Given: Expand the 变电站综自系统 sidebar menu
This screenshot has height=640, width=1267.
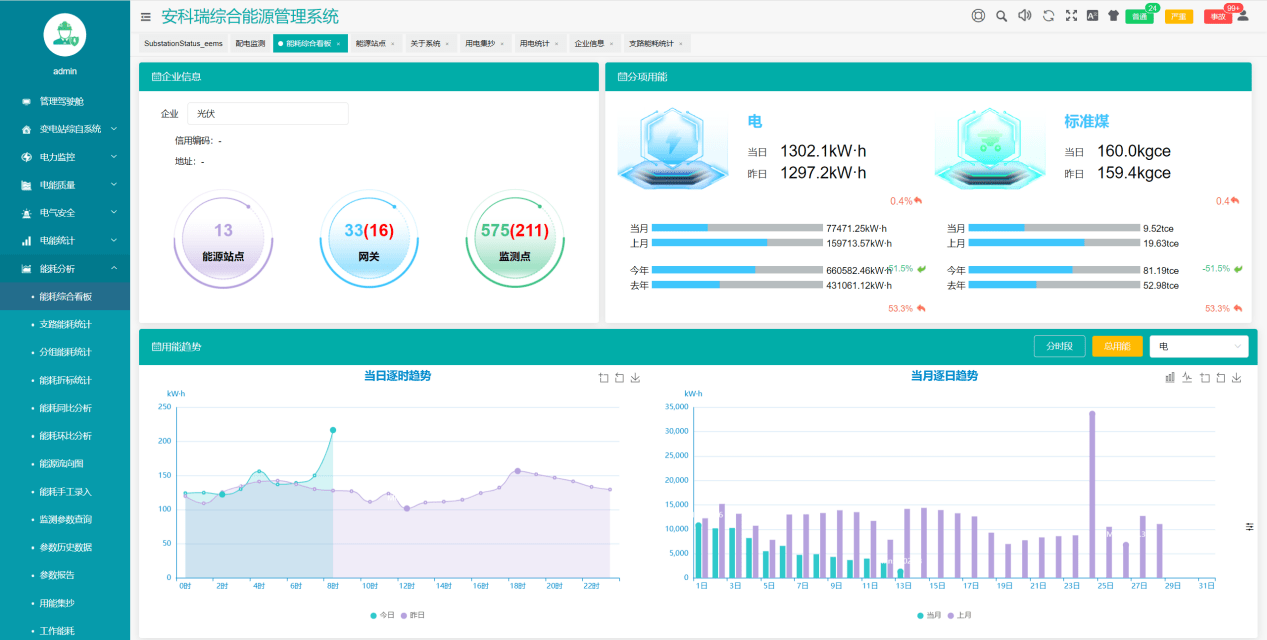Looking at the screenshot, I should (65, 129).
